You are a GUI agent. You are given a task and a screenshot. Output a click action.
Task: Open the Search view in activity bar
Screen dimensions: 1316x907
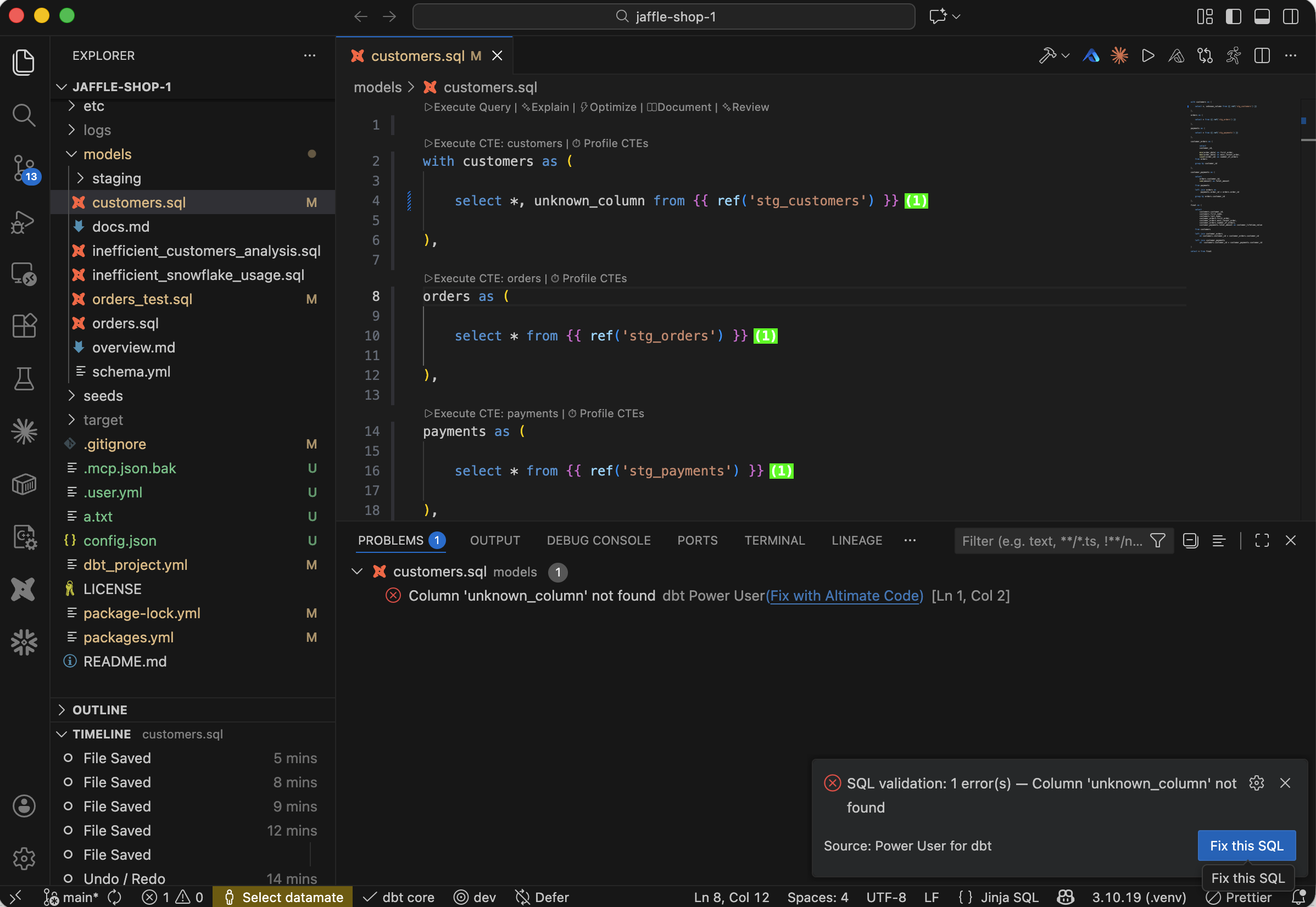(23, 115)
